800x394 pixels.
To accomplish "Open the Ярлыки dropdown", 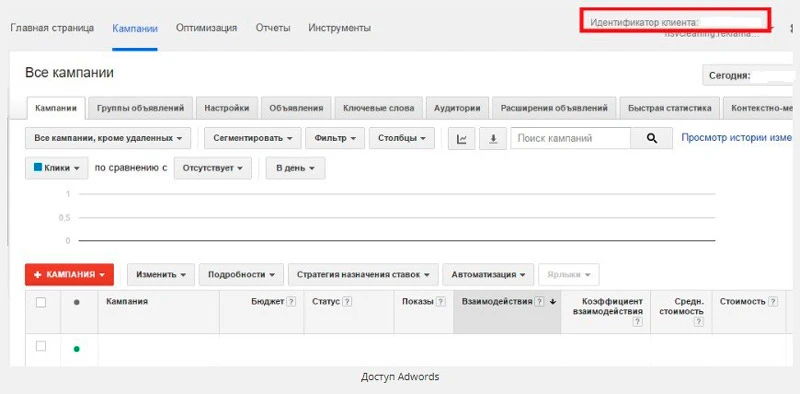I will [x=569, y=275].
